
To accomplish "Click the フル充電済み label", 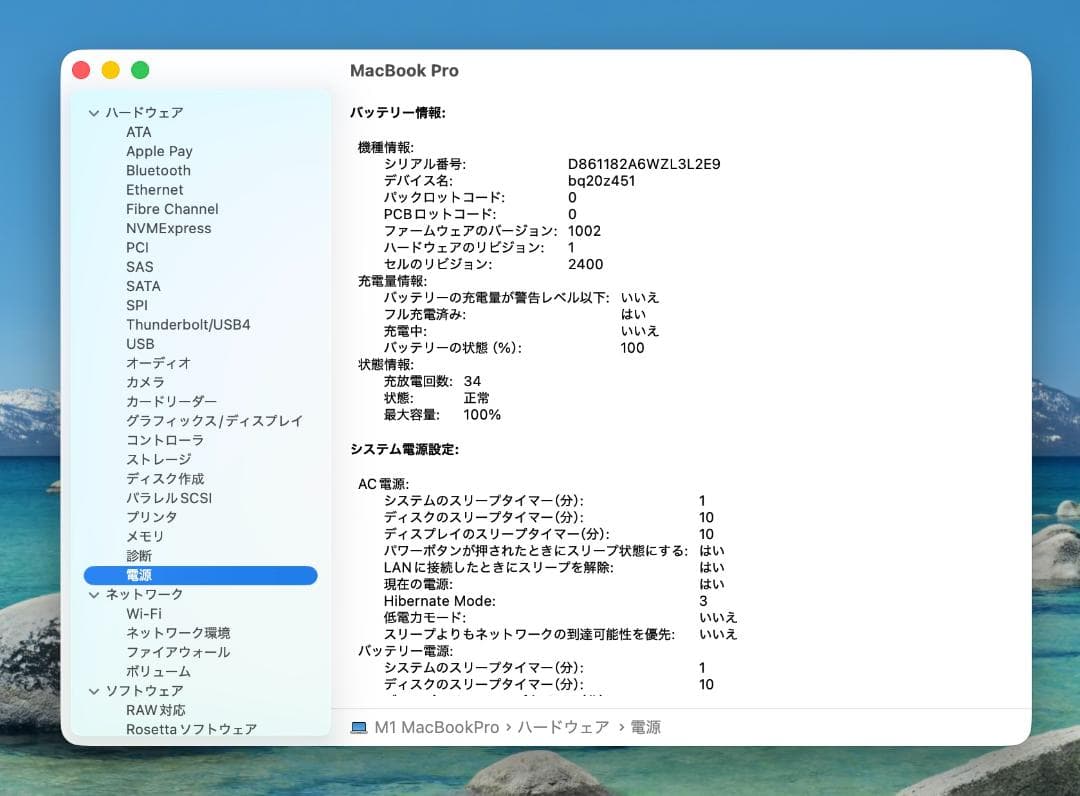I will 425,315.
